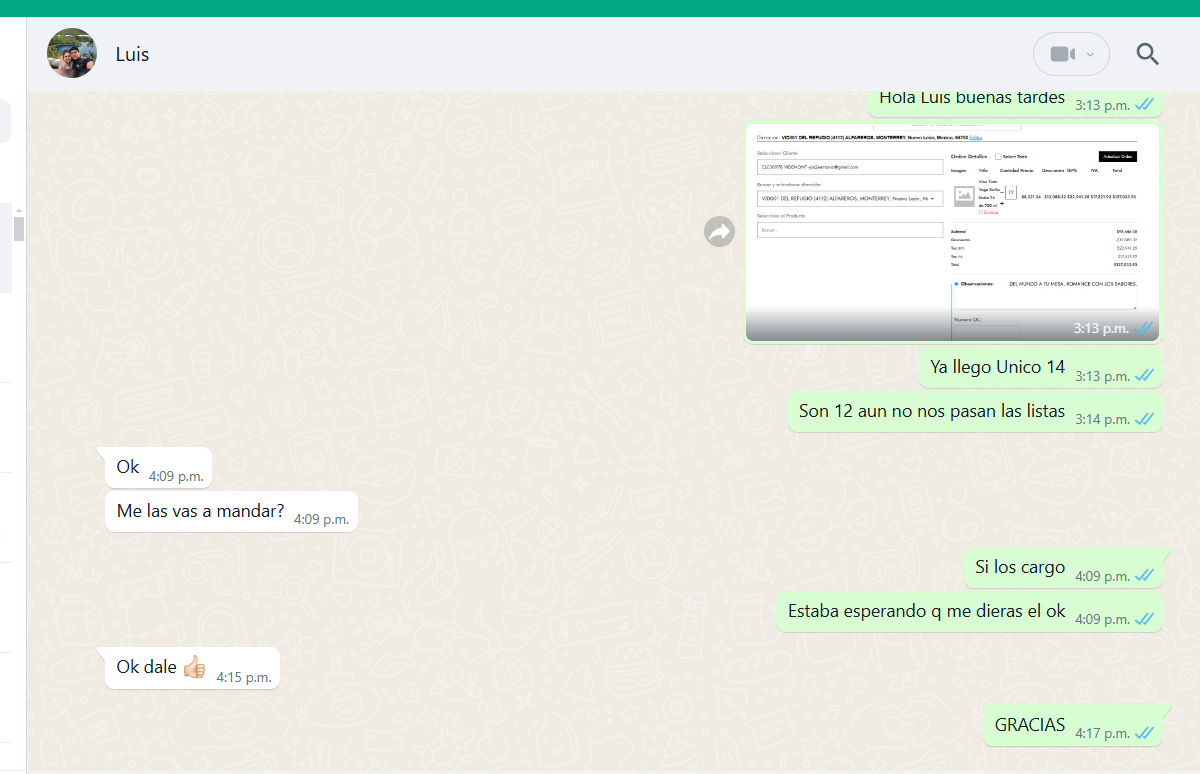Click the blue double check on GRACIAS

click(x=1145, y=733)
